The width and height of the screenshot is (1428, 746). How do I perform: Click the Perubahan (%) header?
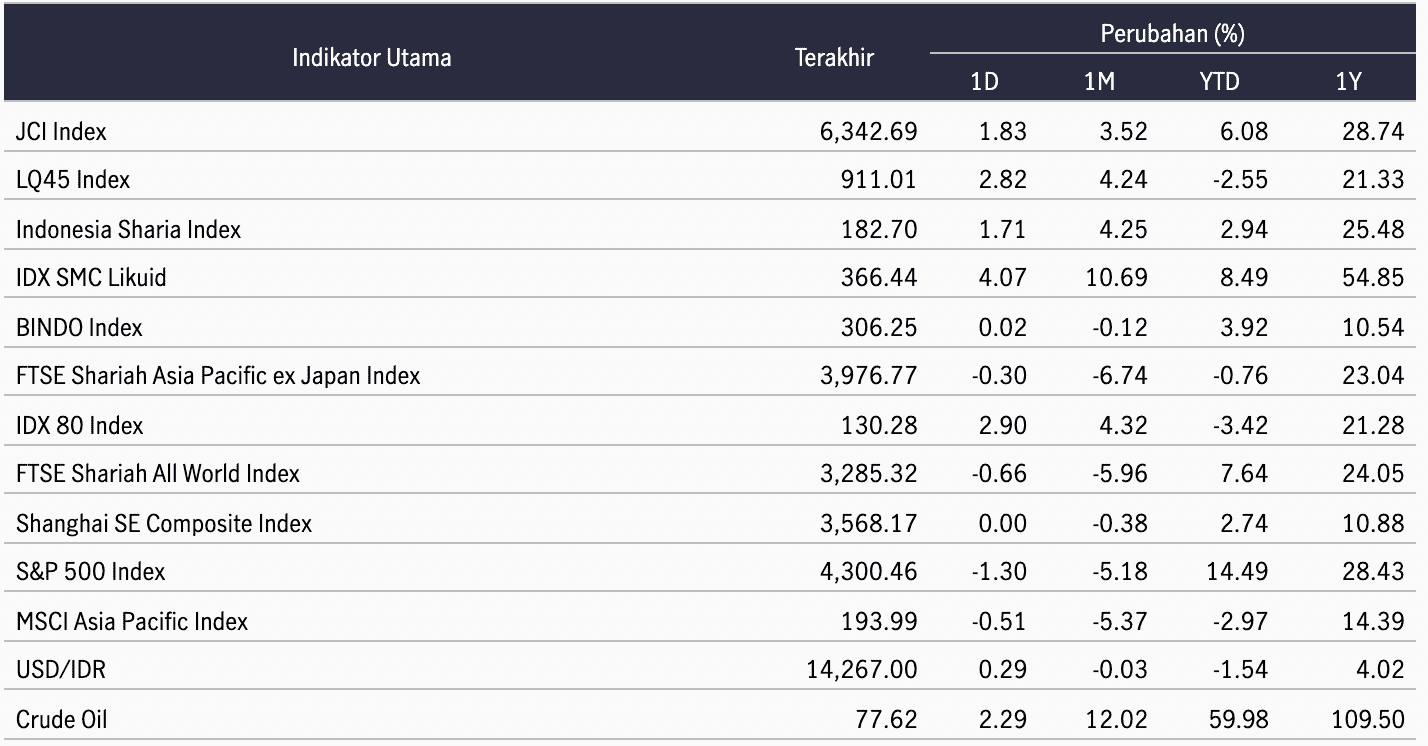click(1172, 34)
